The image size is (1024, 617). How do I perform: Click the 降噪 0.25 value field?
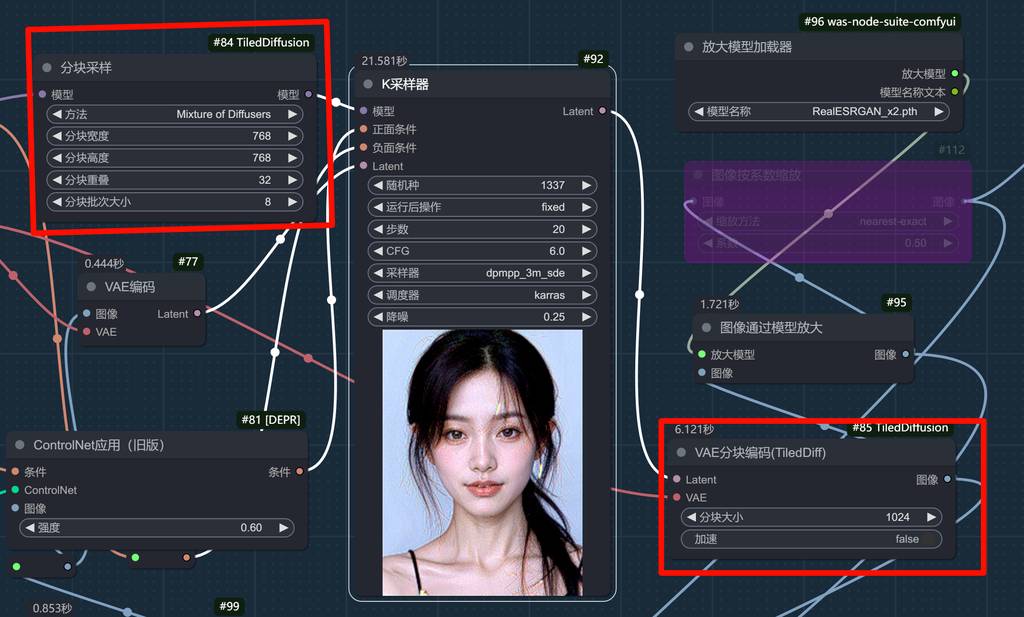point(482,317)
